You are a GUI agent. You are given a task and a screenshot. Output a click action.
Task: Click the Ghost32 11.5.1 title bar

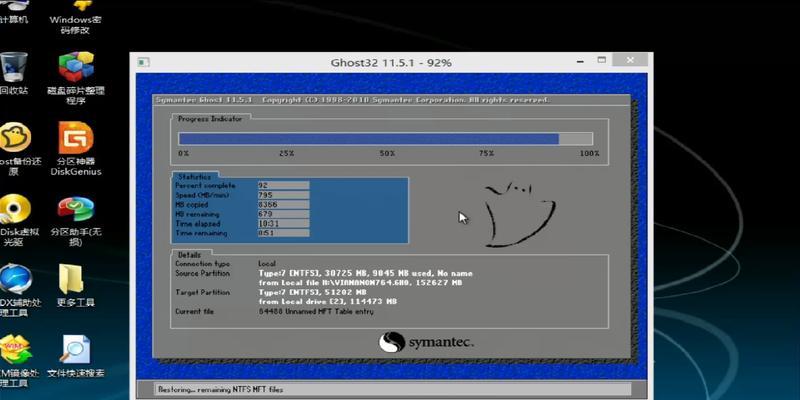click(x=391, y=63)
